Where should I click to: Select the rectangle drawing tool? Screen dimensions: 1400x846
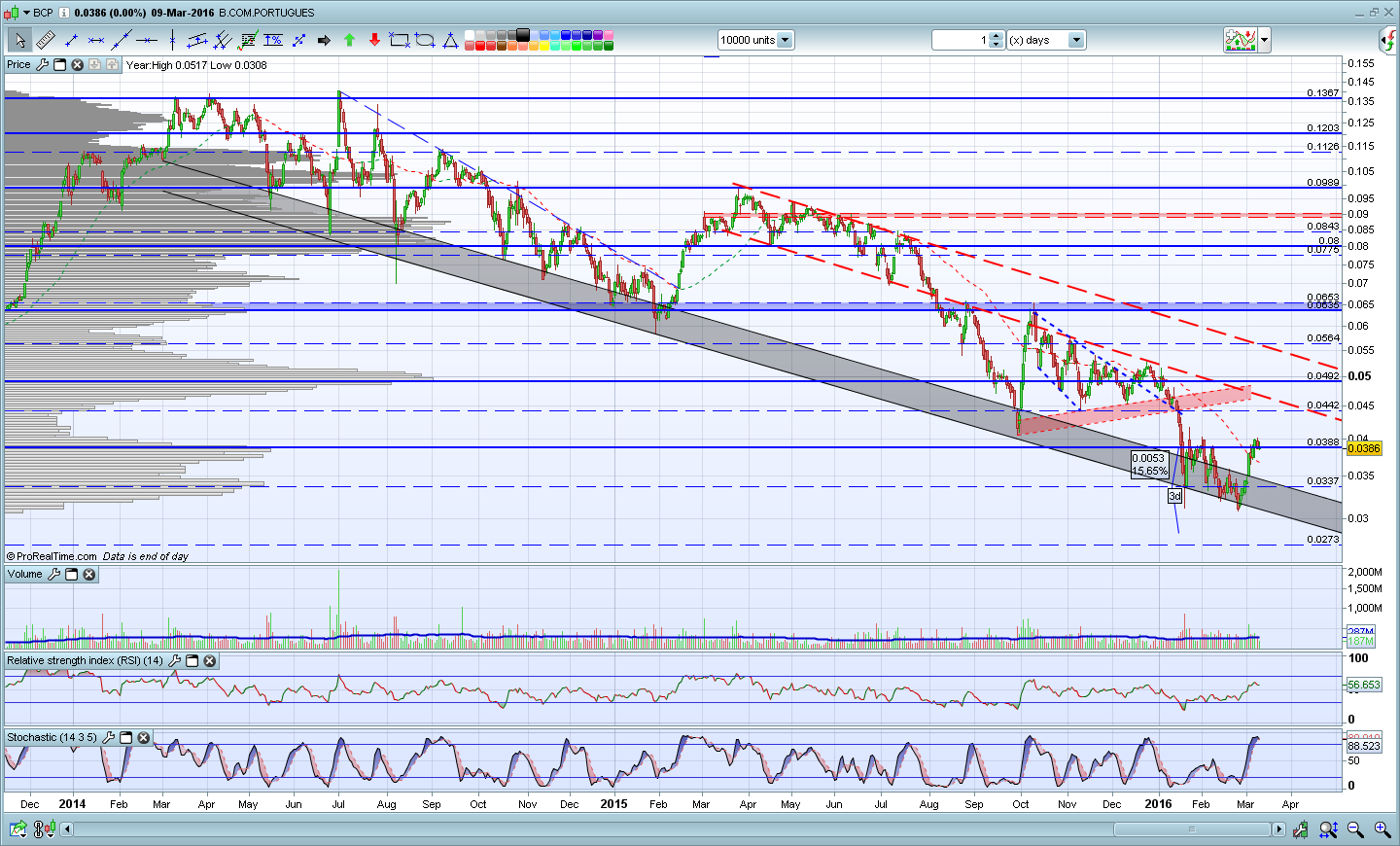(399, 40)
